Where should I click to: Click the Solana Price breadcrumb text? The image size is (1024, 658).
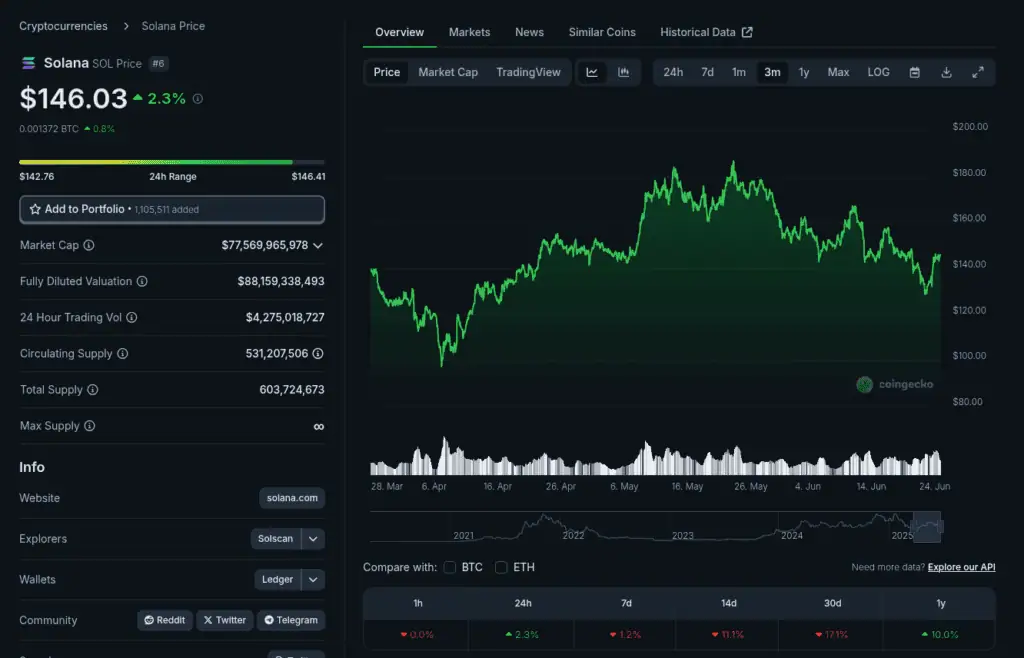point(173,26)
